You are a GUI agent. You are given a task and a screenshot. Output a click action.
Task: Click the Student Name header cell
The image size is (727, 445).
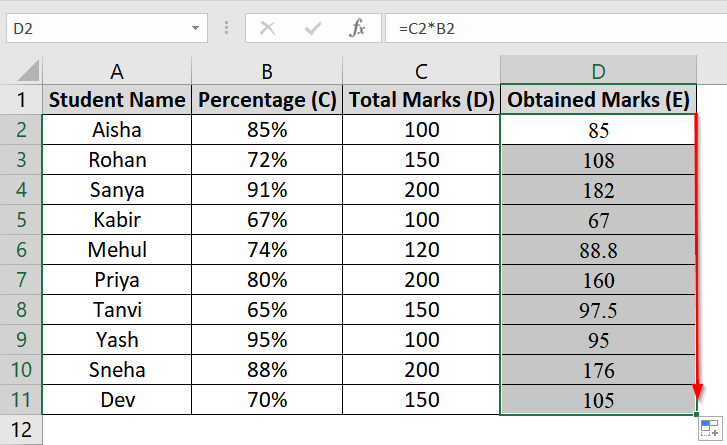(x=117, y=100)
